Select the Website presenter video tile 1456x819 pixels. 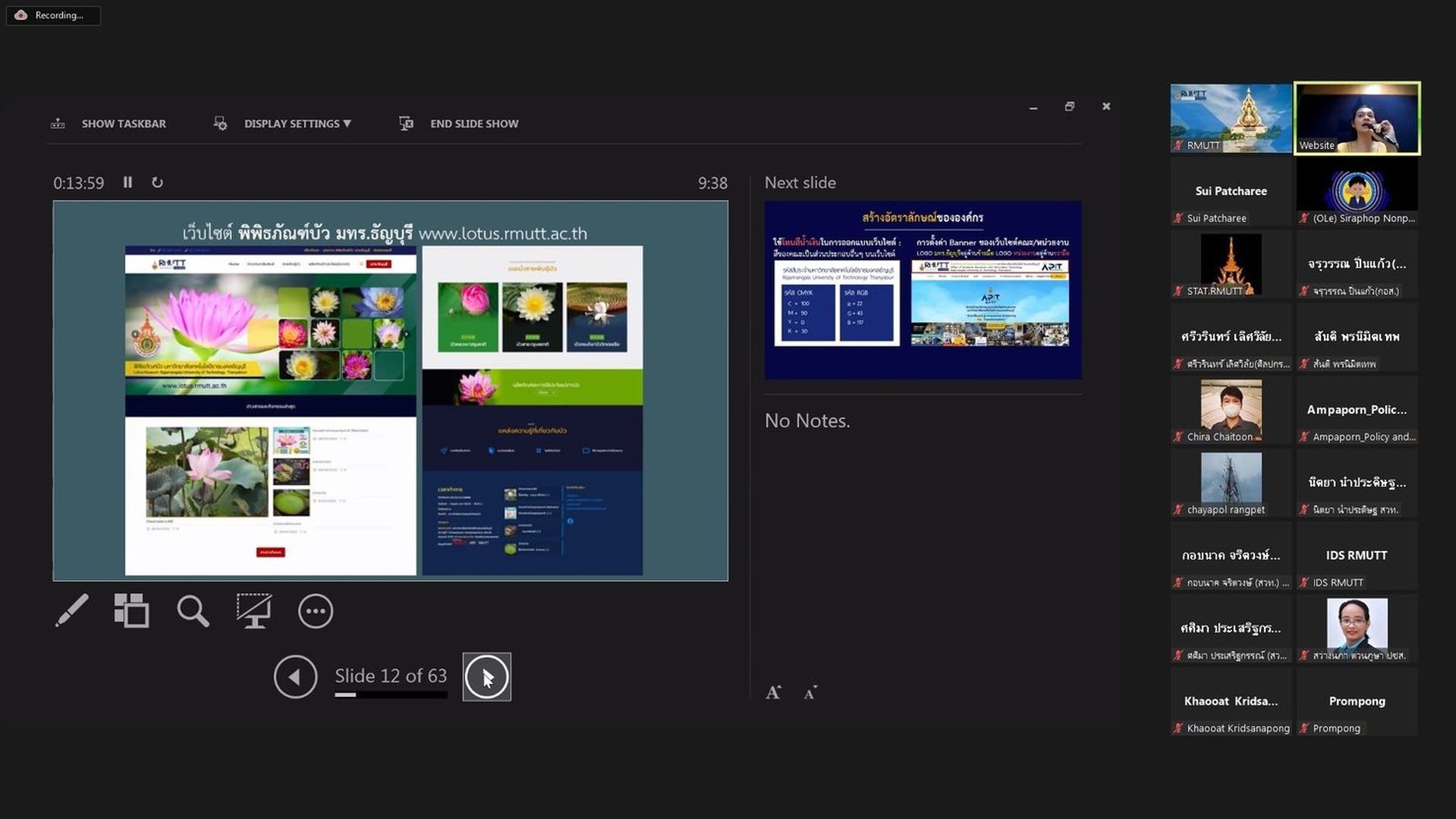1357,118
